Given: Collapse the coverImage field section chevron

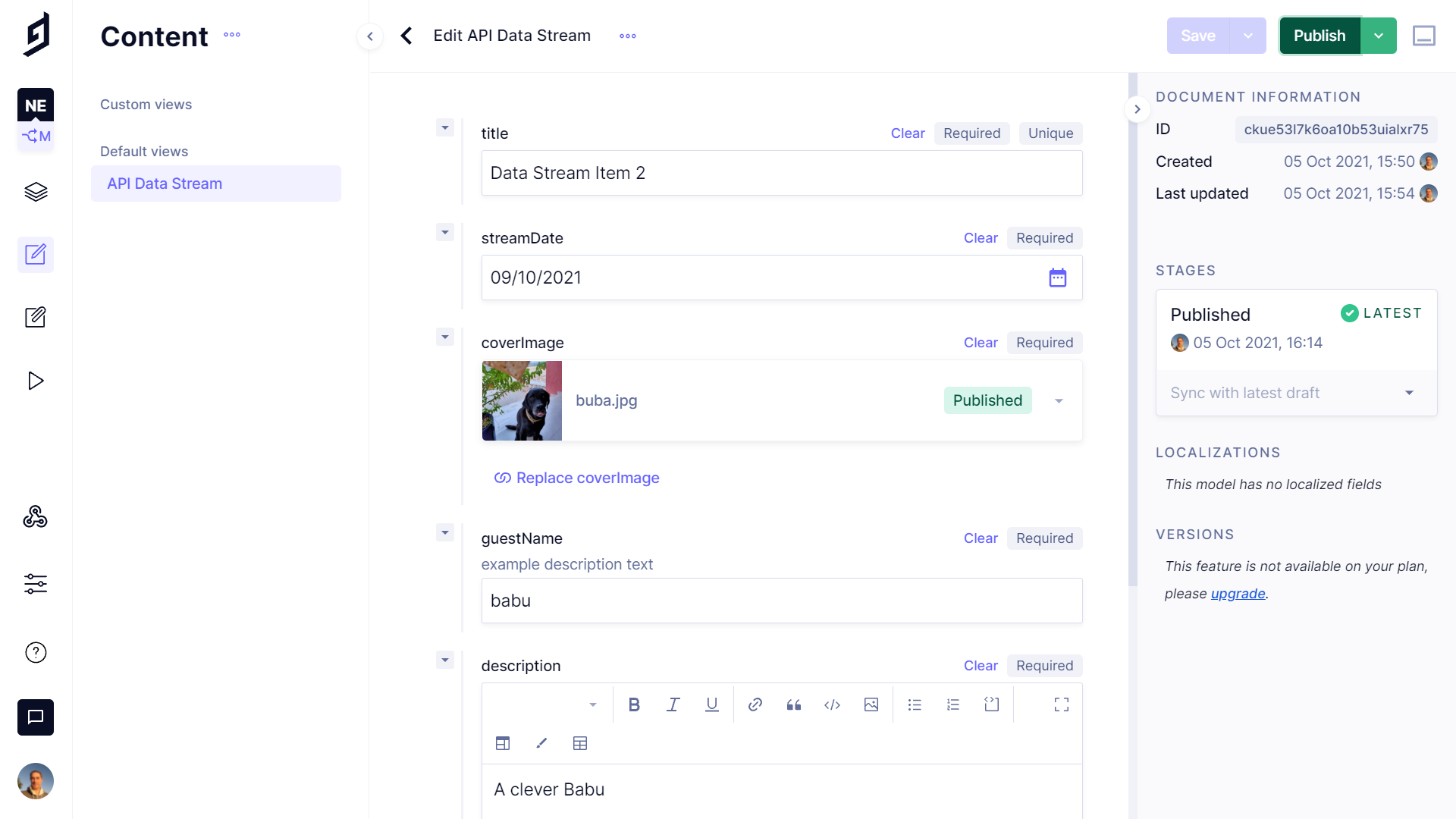Looking at the screenshot, I should point(444,337).
